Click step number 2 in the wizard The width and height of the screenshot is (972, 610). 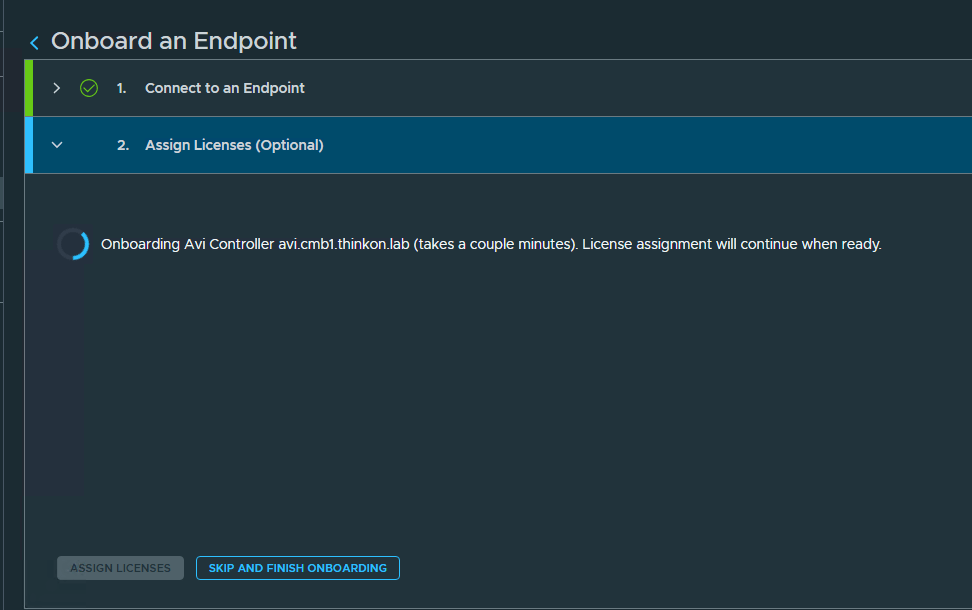[123, 145]
